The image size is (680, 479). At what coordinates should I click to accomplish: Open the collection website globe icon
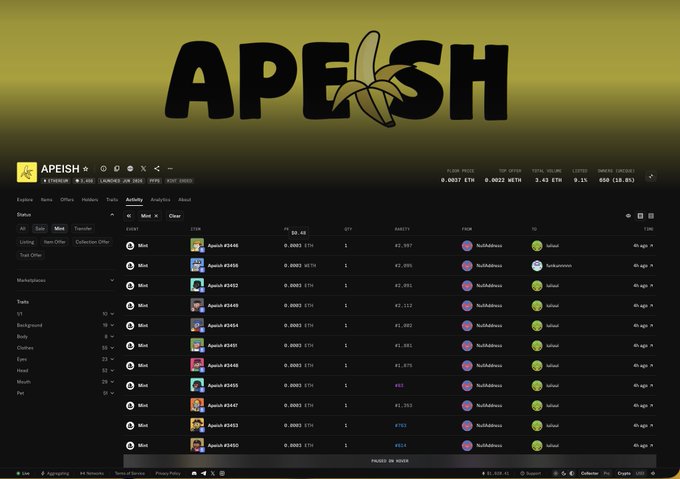pos(130,168)
